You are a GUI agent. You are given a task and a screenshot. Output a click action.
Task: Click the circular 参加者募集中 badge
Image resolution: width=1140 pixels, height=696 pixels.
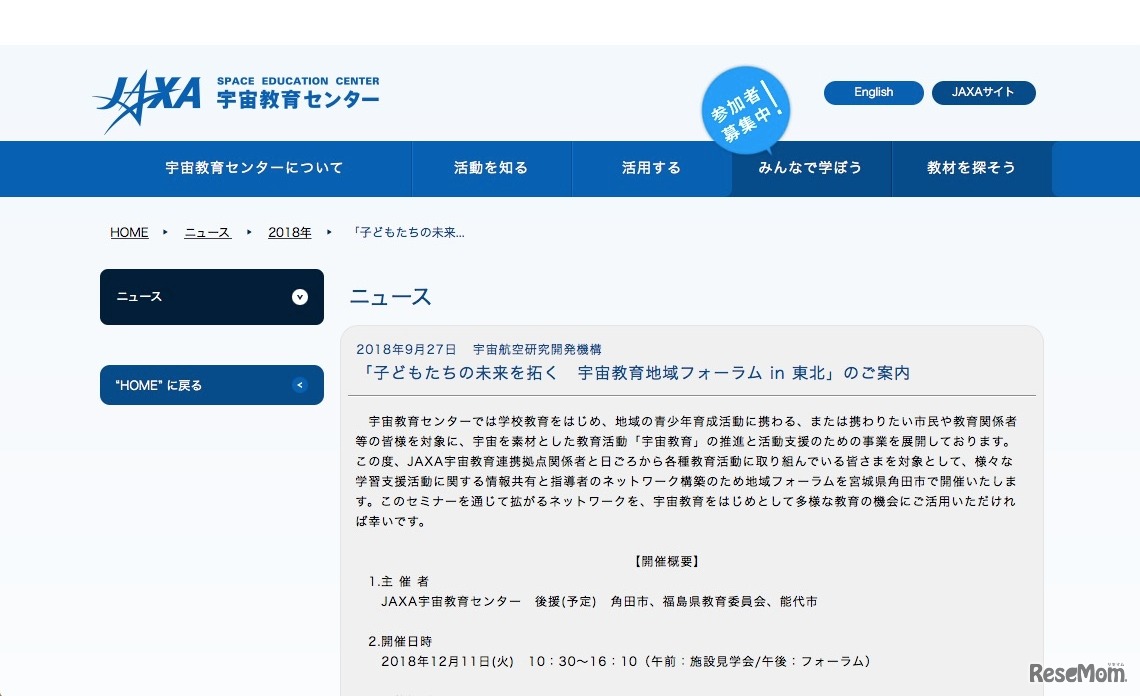[746, 107]
